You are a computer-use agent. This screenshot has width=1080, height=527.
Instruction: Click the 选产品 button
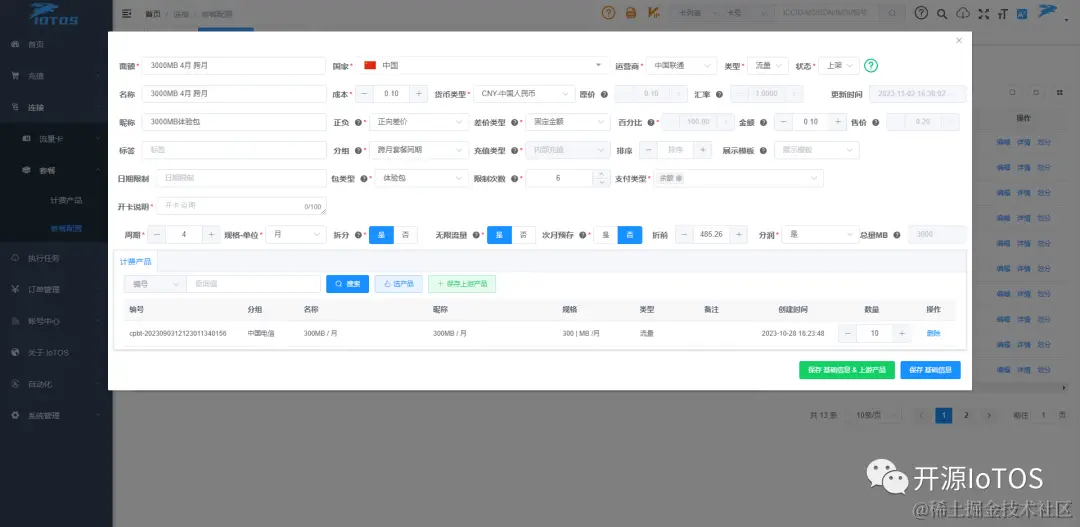(399, 284)
